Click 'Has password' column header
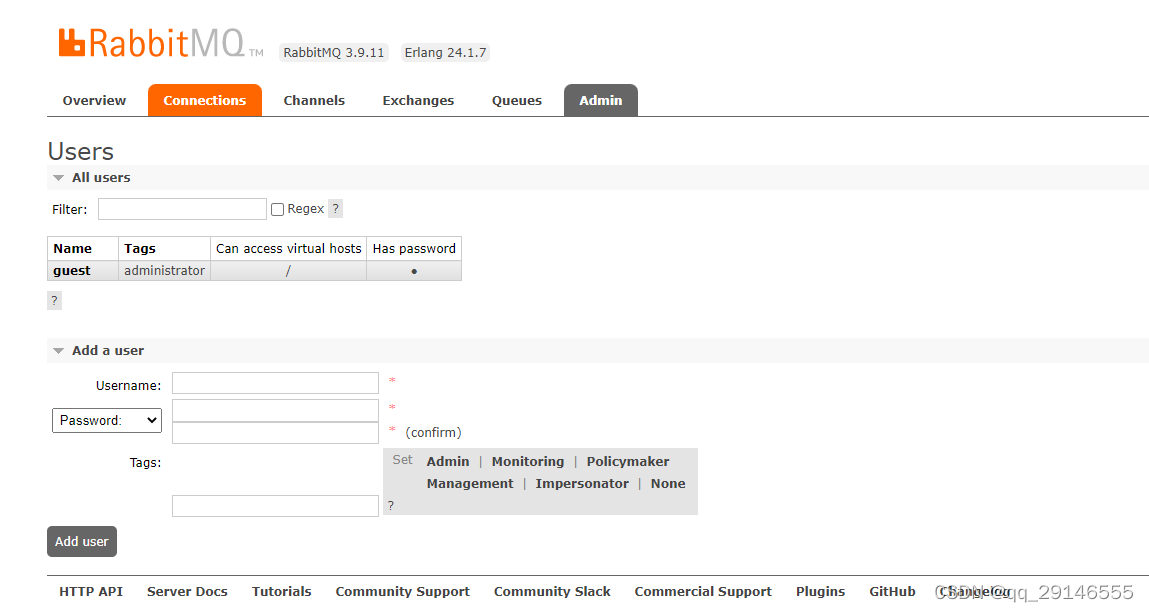 pyautogui.click(x=414, y=248)
